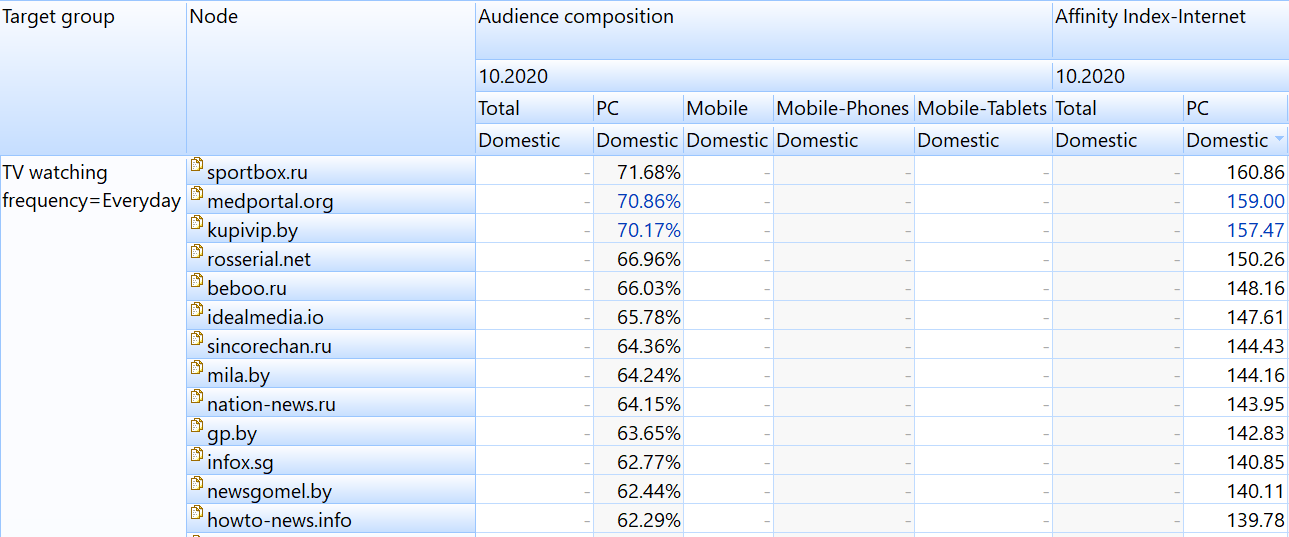Click the page icon next to kupivip.by
This screenshot has height=537, width=1289.
coord(197,223)
